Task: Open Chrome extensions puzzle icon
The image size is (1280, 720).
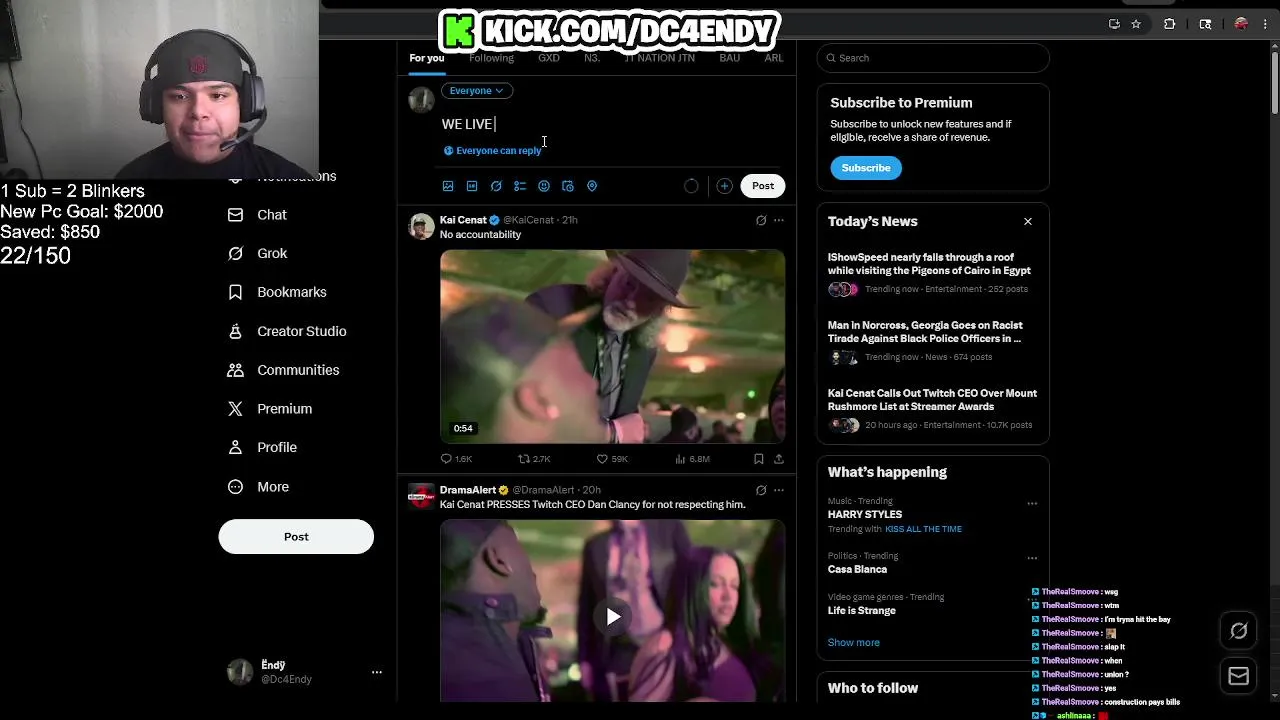Action: click(x=1169, y=24)
